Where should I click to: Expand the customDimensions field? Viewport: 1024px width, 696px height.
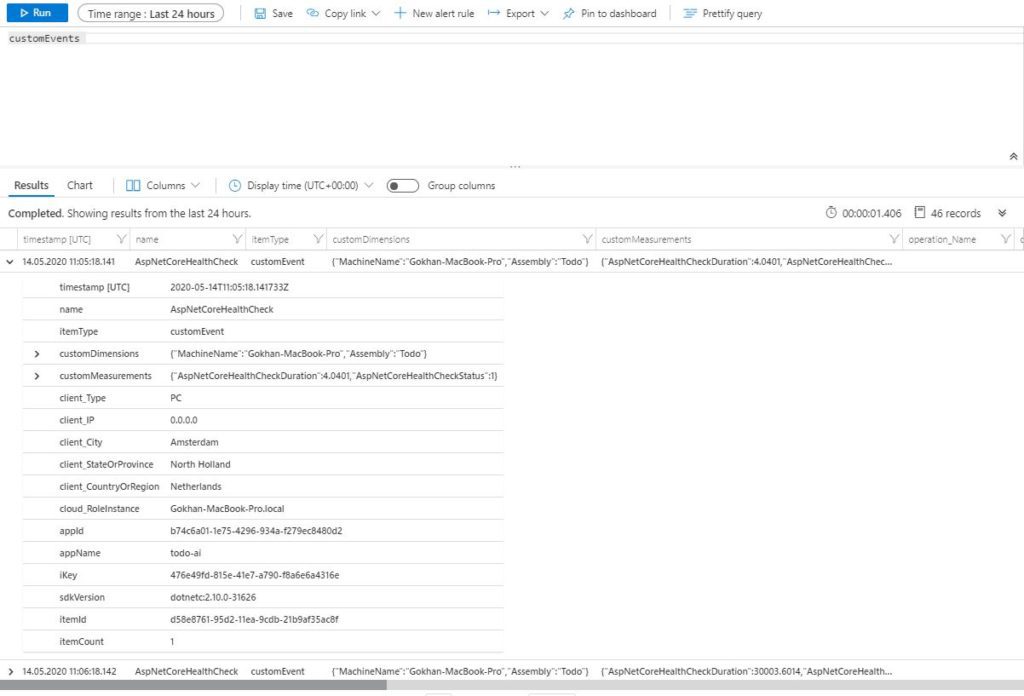(37, 354)
